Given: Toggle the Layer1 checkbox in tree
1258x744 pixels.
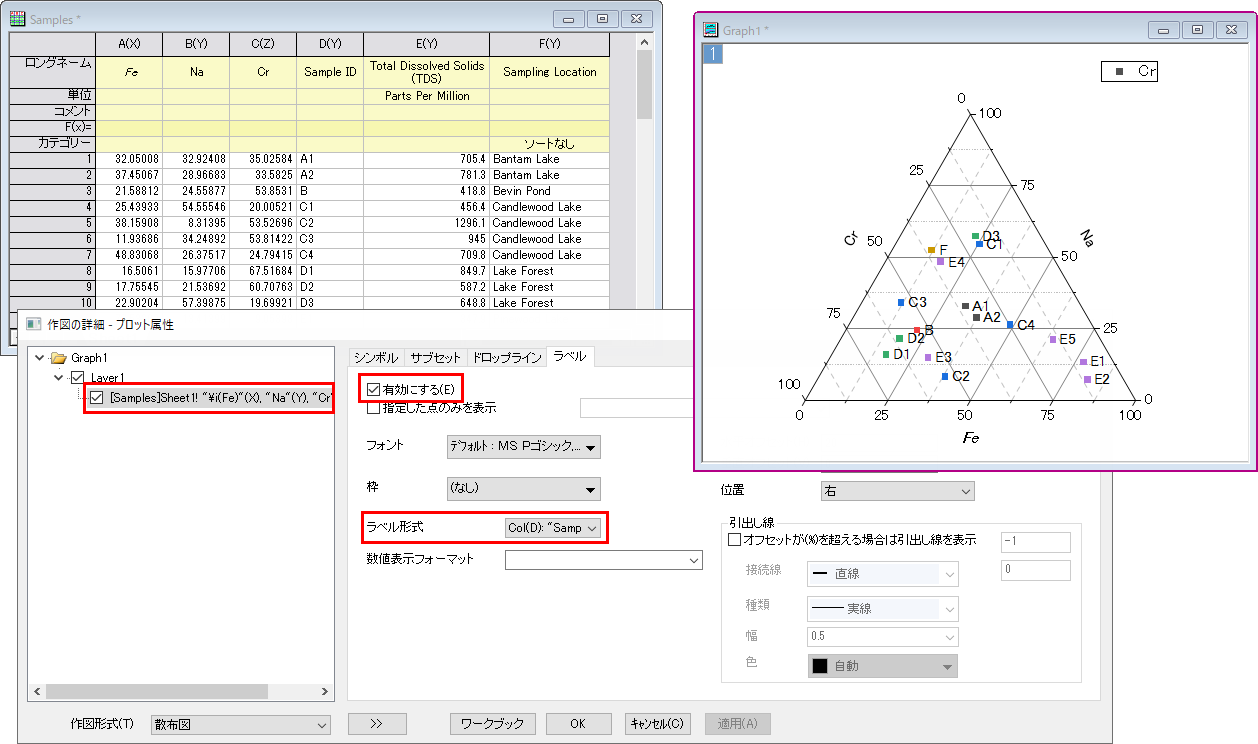Looking at the screenshot, I should (x=79, y=377).
